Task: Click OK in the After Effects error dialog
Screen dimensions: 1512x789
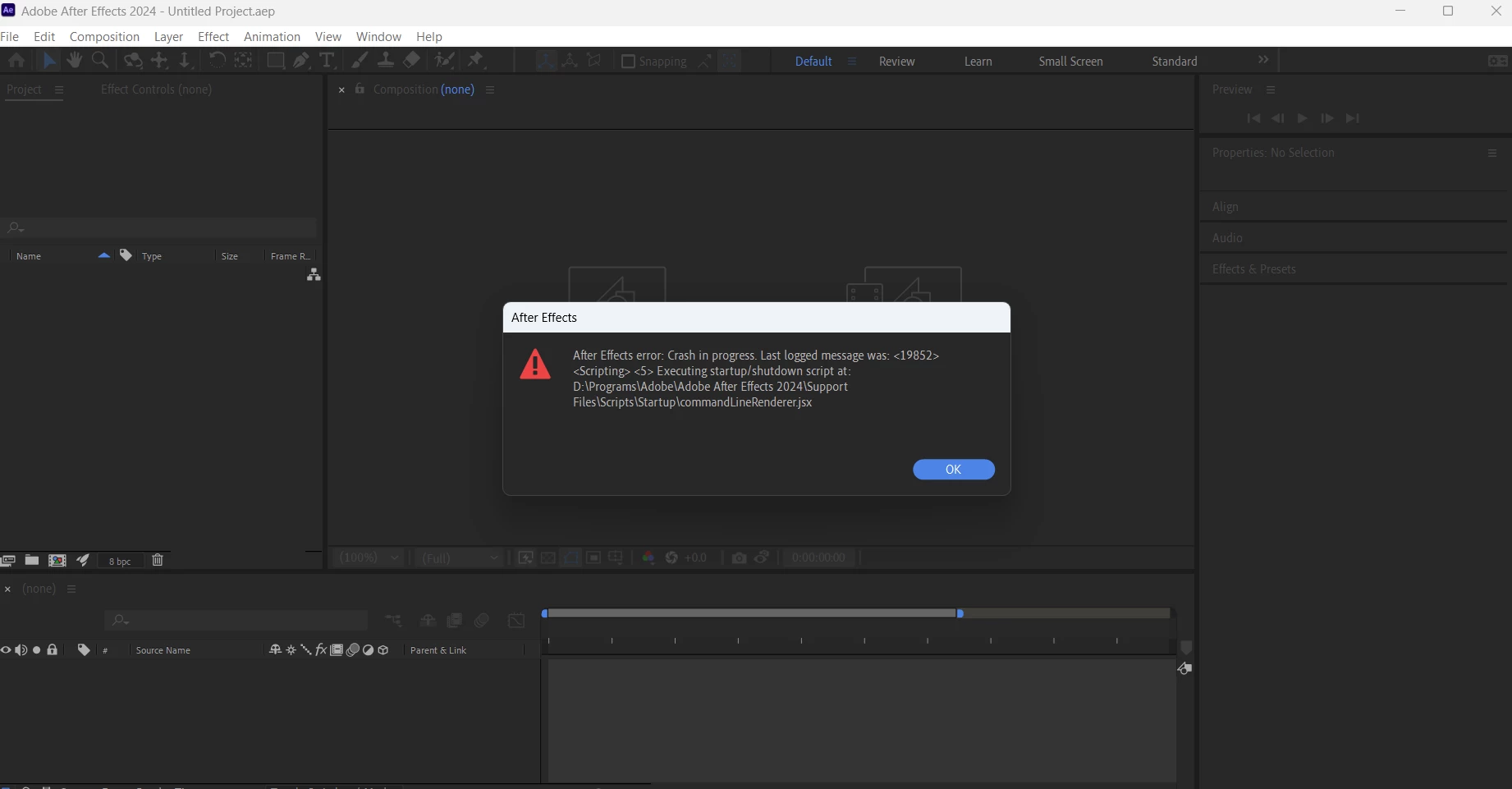Action: coord(953,470)
